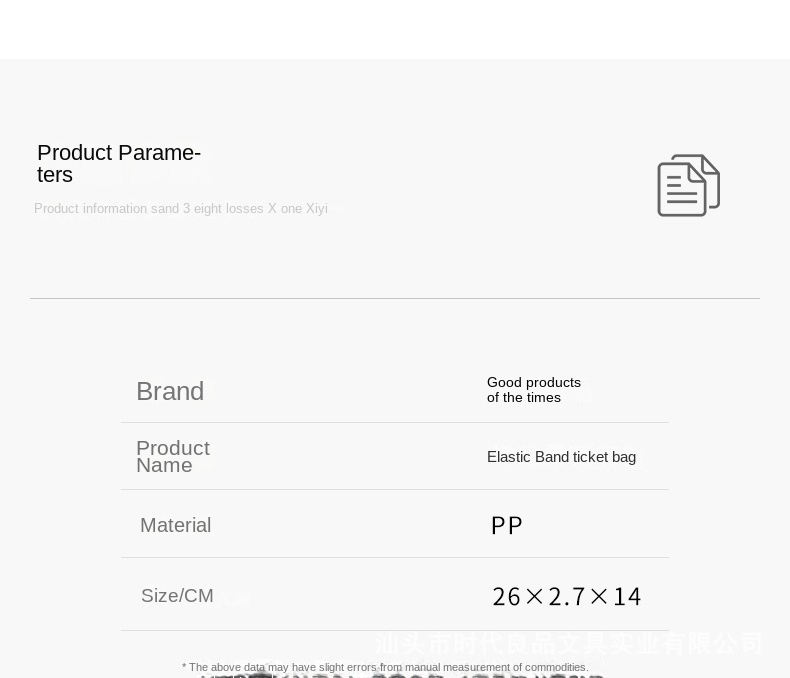Click the manual measurement disclaimer note
This screenshot has height=678, width=790.
[x=385, y=667]
